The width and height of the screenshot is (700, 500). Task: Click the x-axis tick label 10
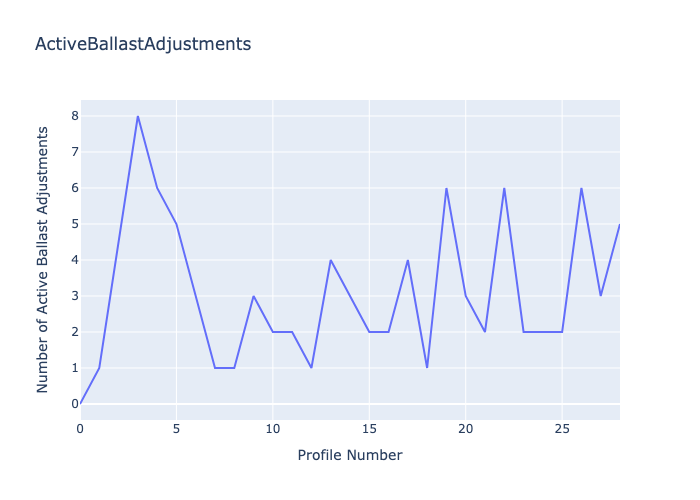point(273,428)
